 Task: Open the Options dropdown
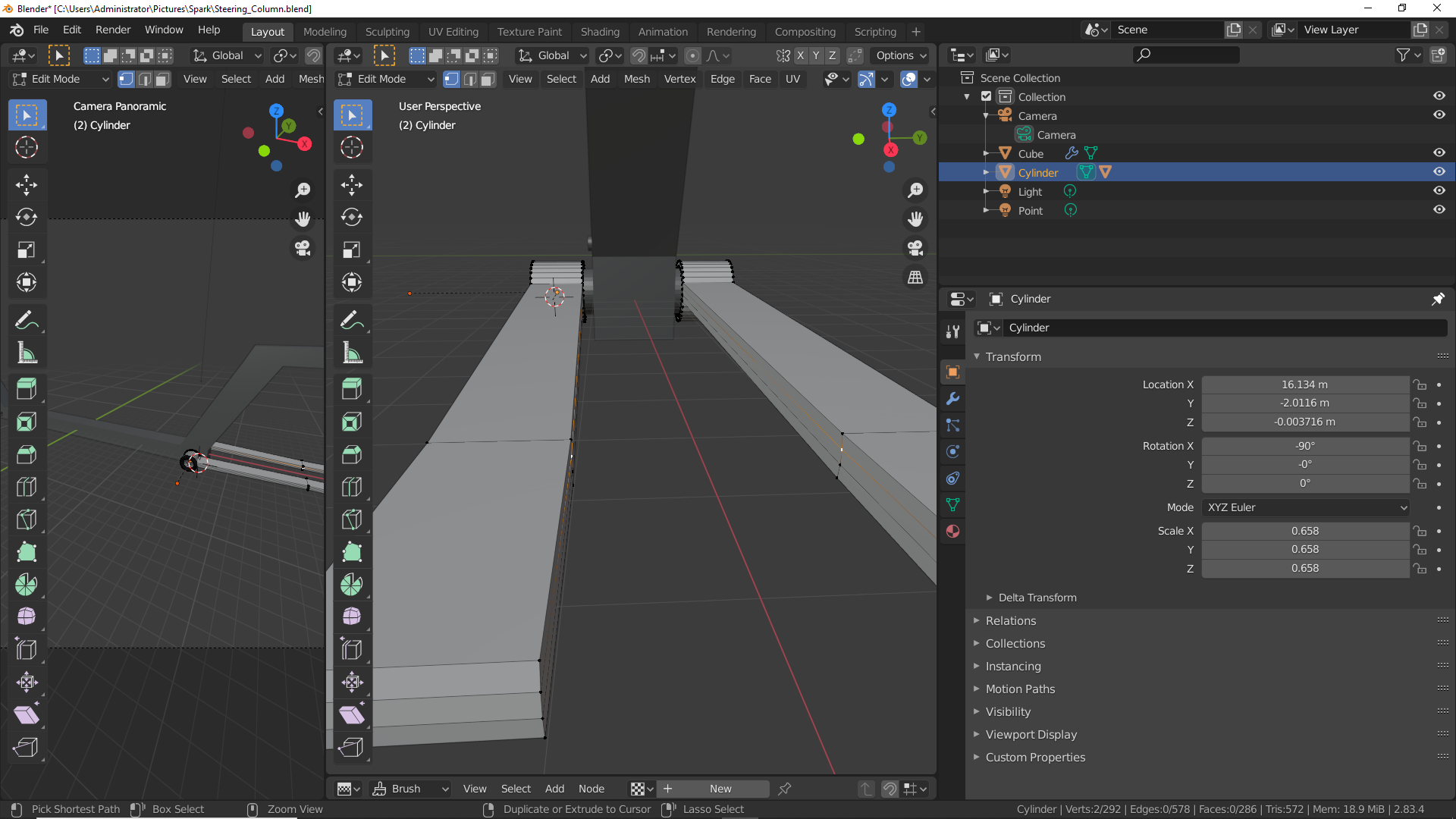tap(900, 55)
